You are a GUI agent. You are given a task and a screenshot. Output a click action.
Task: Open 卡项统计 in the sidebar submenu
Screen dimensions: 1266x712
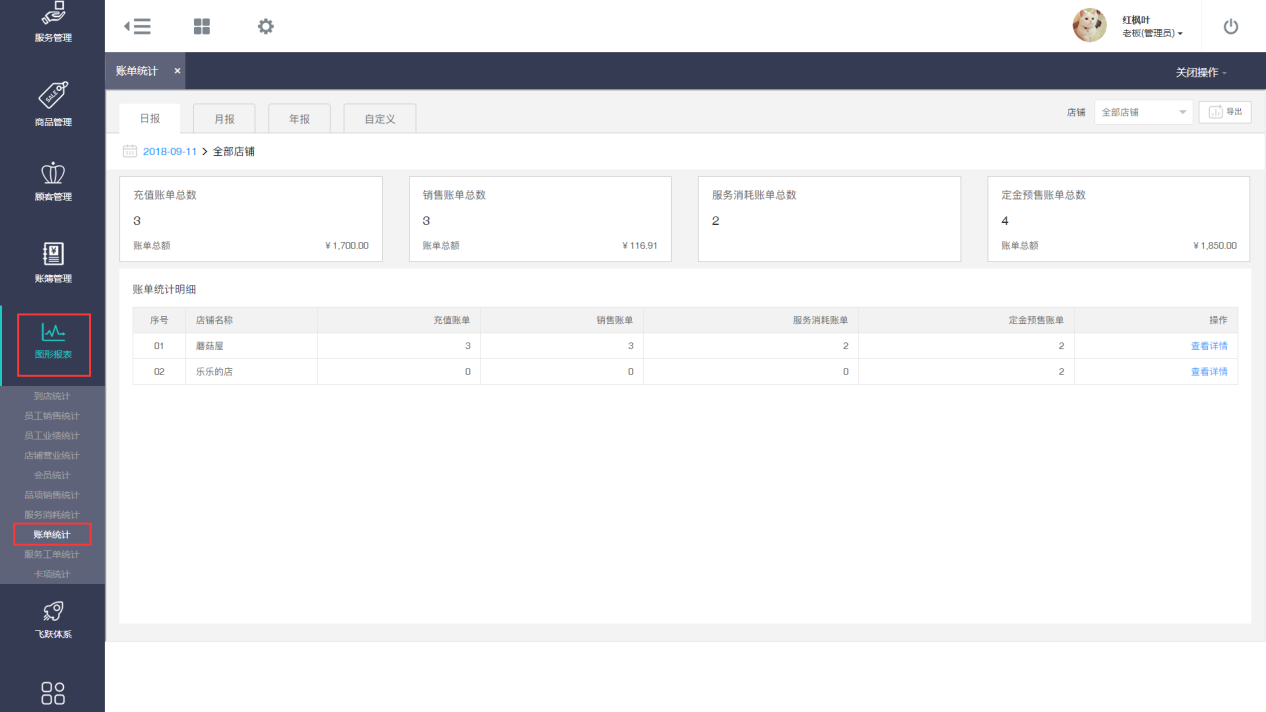(x=52, y=574)
